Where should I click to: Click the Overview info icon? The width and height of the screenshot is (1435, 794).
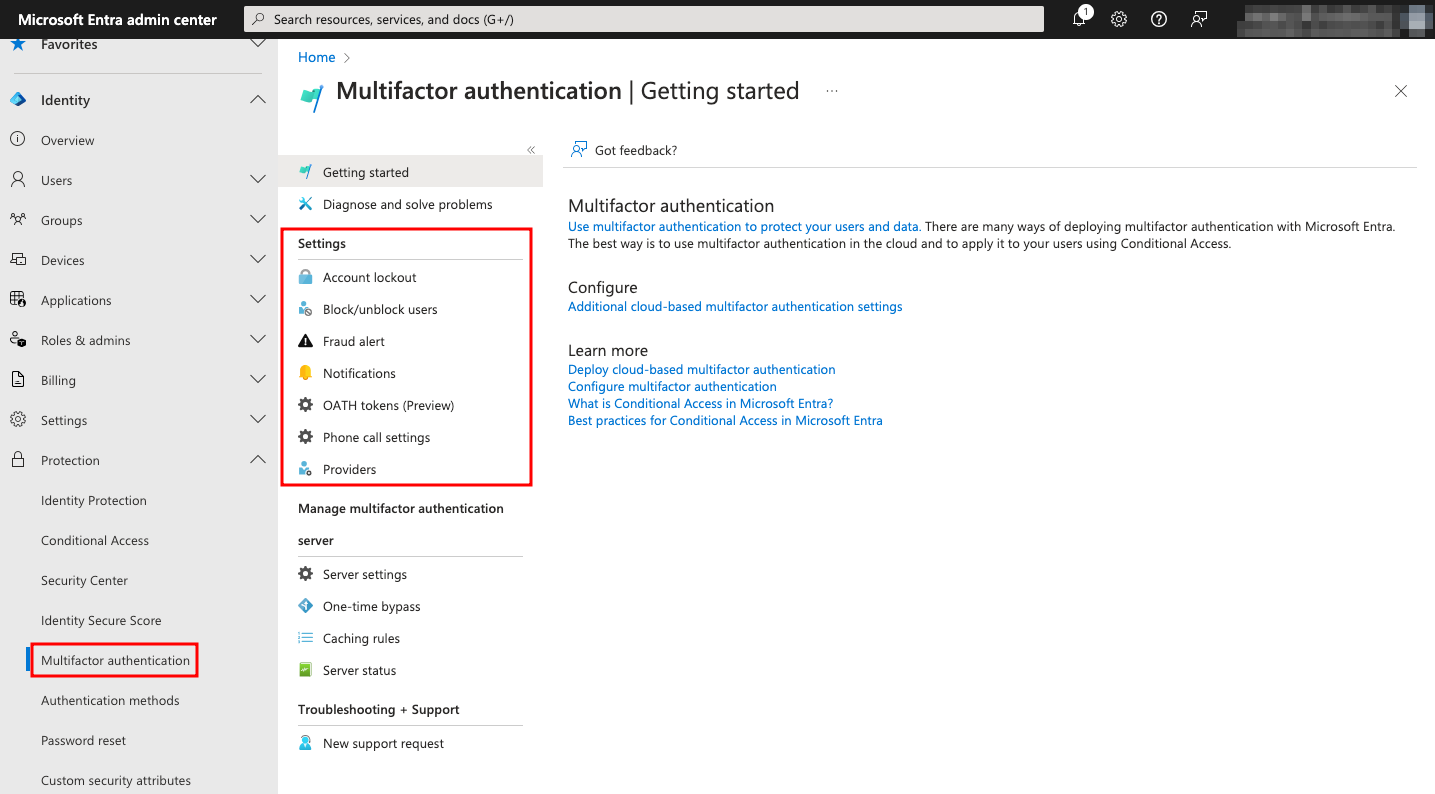click(17, 140)
